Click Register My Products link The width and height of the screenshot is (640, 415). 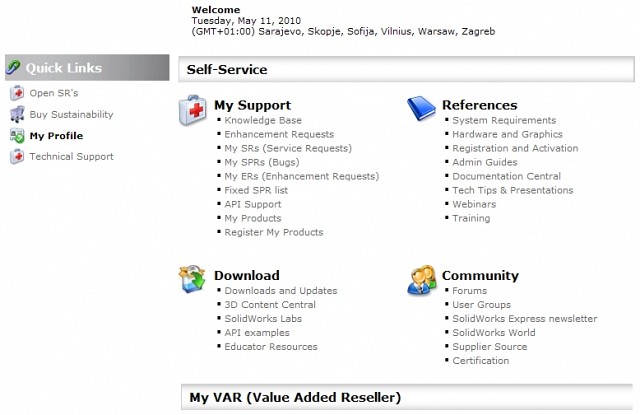point(274,232)
